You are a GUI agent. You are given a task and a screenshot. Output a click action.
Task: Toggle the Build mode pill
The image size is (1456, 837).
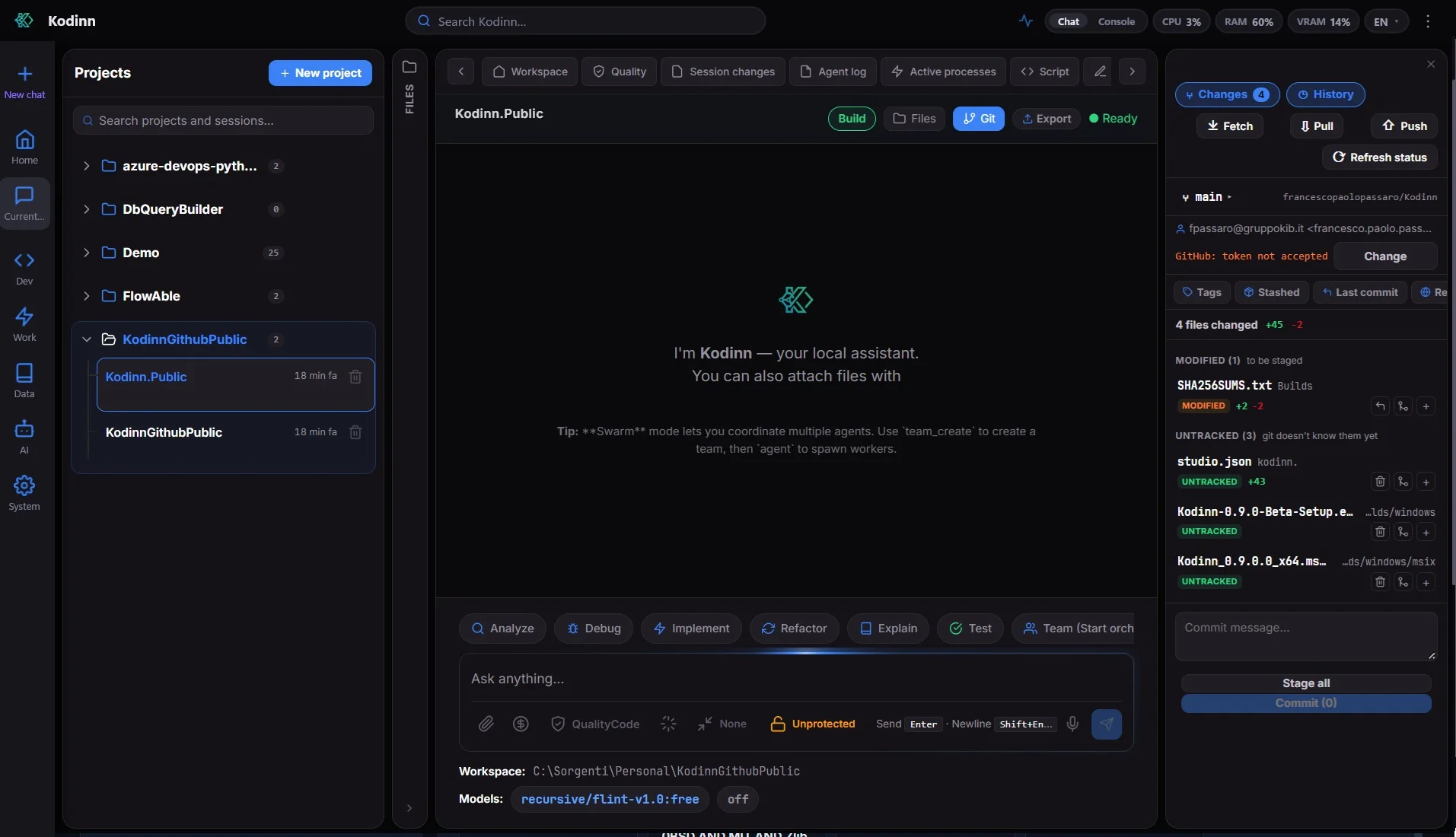click(852, 119)
